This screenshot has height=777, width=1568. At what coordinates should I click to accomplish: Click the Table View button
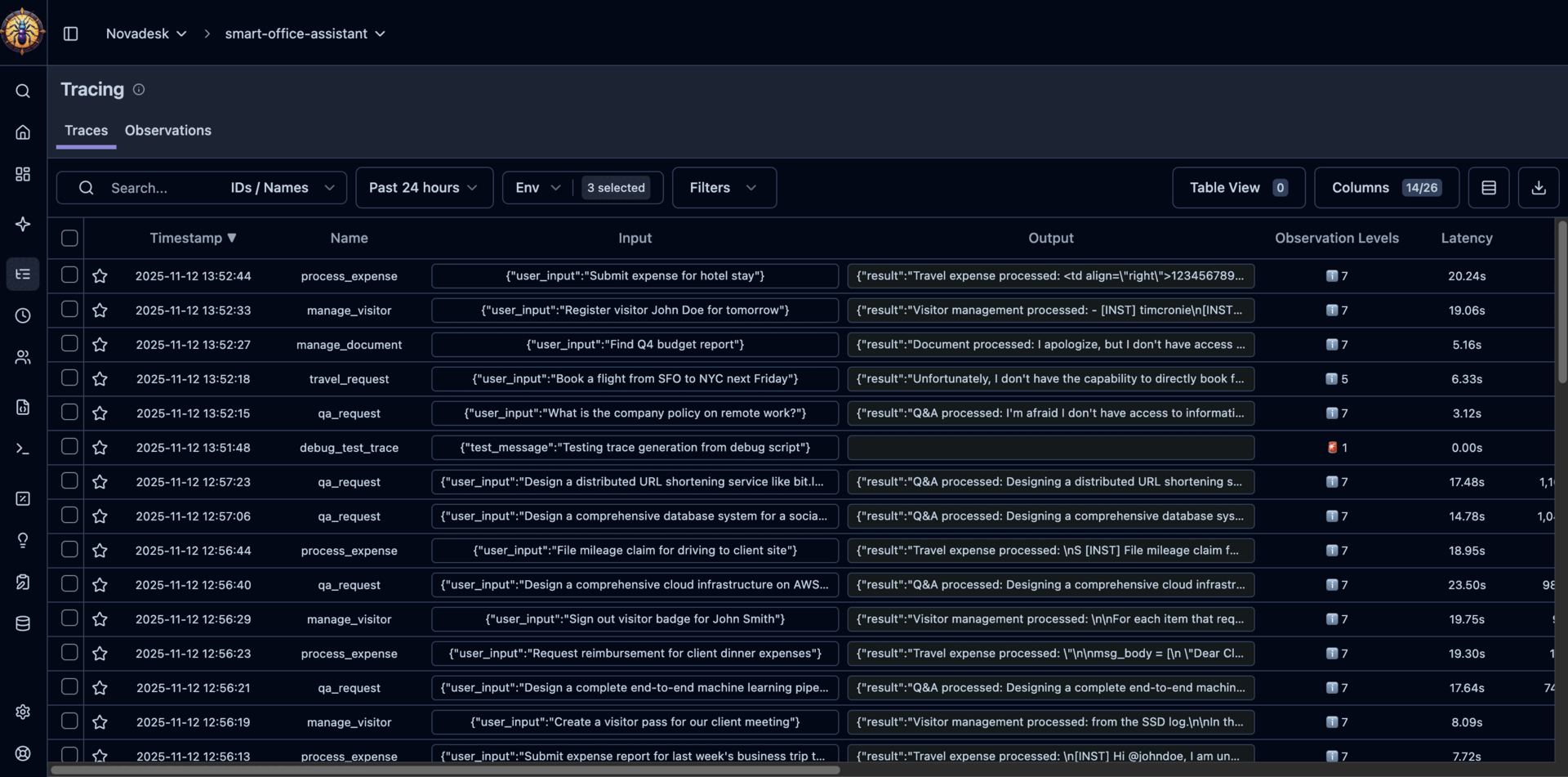coord(1238,188)
